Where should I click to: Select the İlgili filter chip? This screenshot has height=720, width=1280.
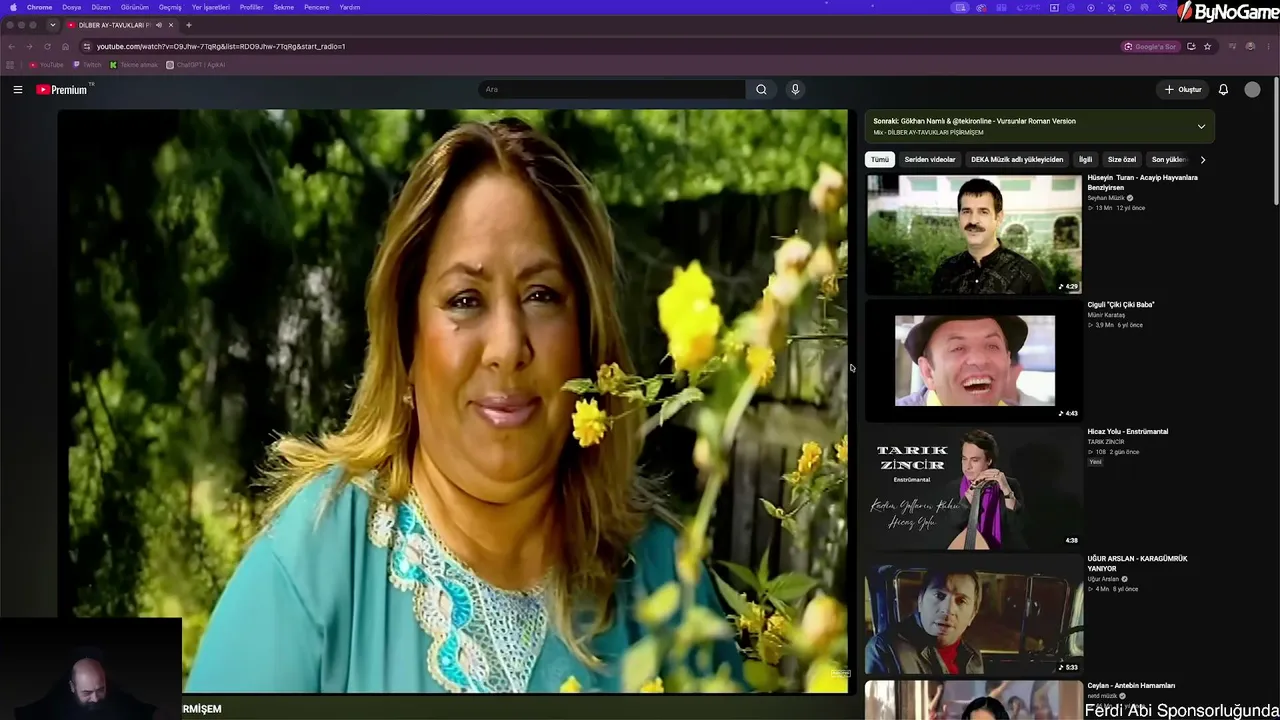(1085, 159)
